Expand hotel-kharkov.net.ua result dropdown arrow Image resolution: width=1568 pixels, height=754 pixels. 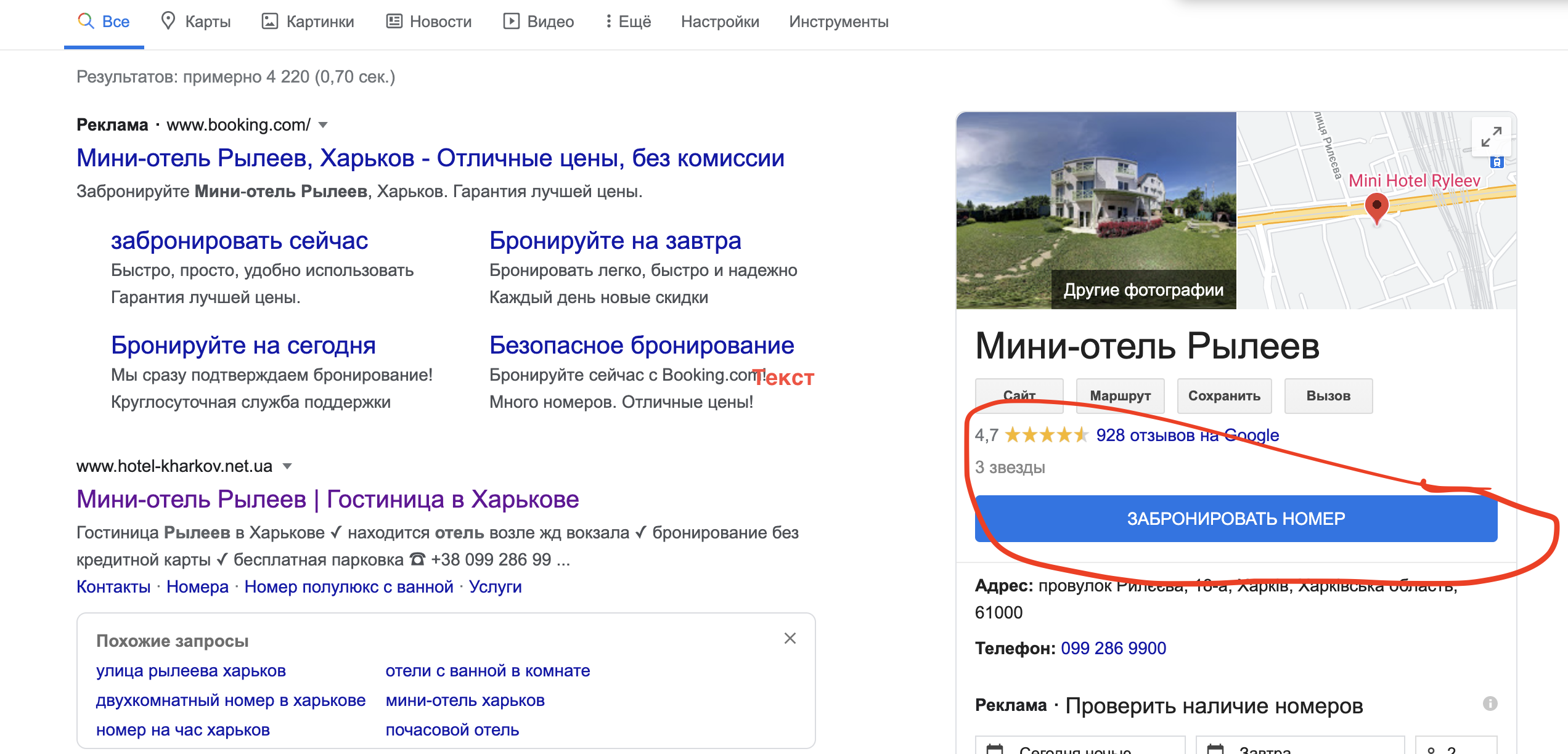(287, 466)
